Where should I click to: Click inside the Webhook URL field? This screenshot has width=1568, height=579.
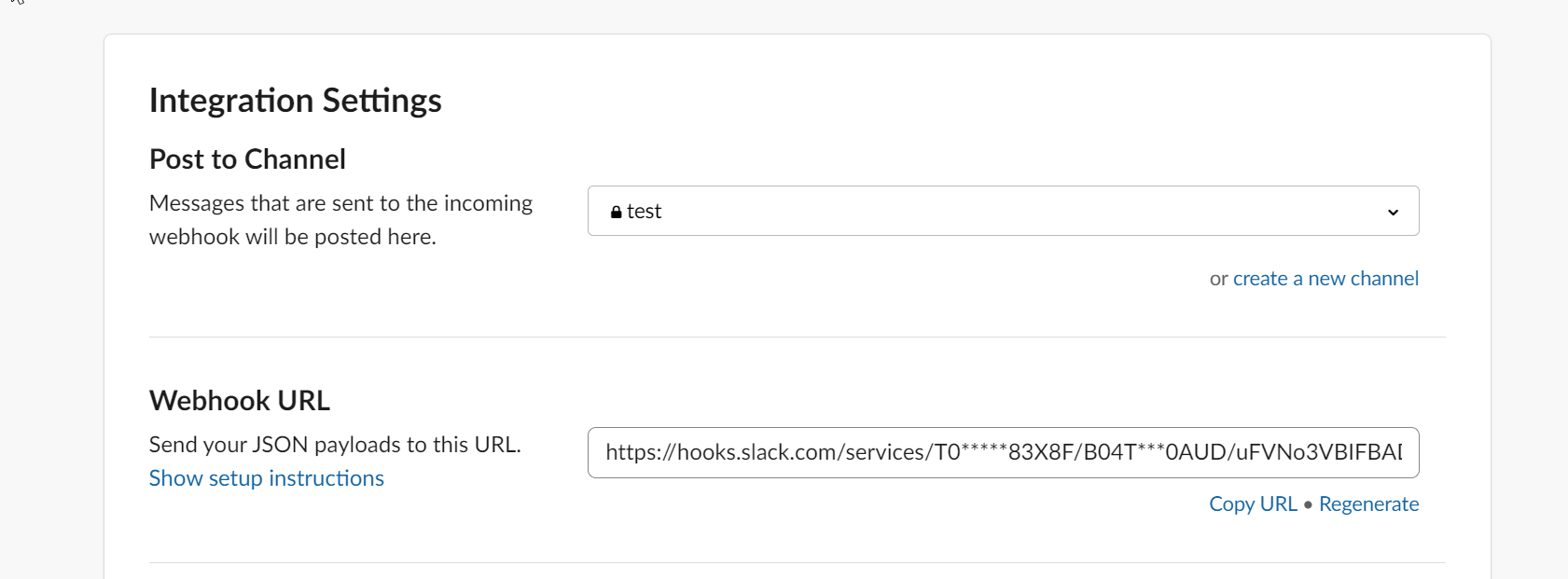pos(1003,452)
